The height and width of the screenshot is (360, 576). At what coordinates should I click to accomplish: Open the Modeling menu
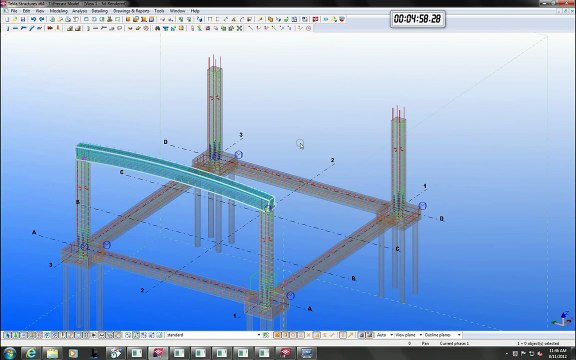[x=58, y=11]
